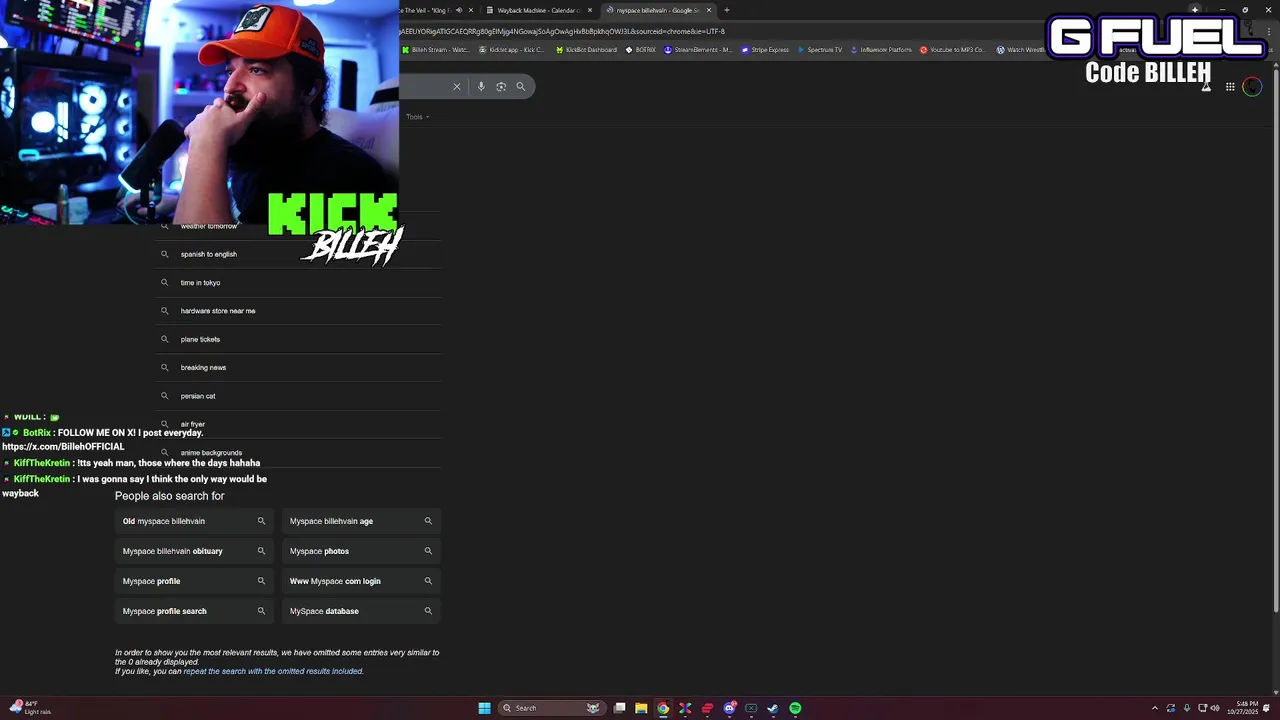1280x720 pixels.
Task: Open the microphone tray icon
Action: pyautogui.click(x=1187, y=708)
